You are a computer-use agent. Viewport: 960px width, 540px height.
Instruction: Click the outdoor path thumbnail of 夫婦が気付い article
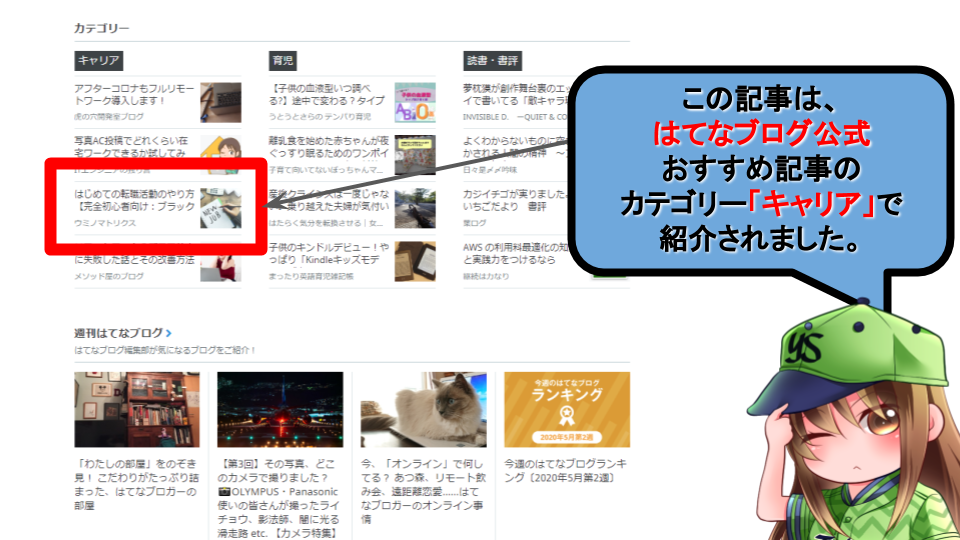click(415, 208)
